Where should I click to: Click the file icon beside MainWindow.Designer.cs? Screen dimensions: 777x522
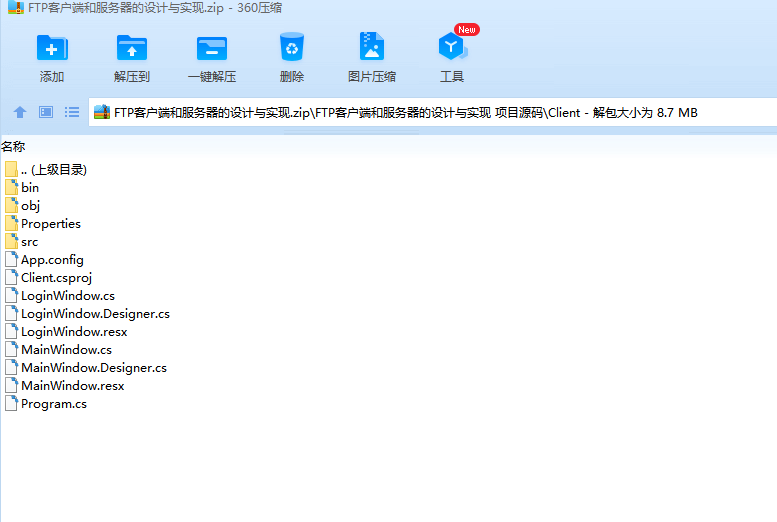pos(11,368)
